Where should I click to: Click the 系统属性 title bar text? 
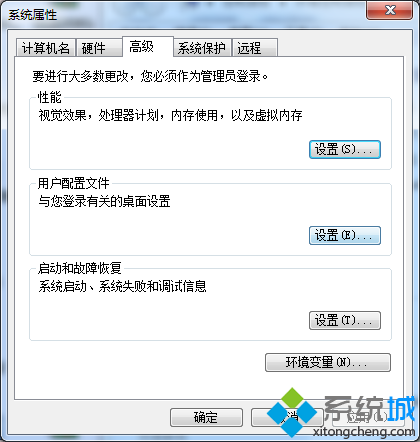click(33, 15)
